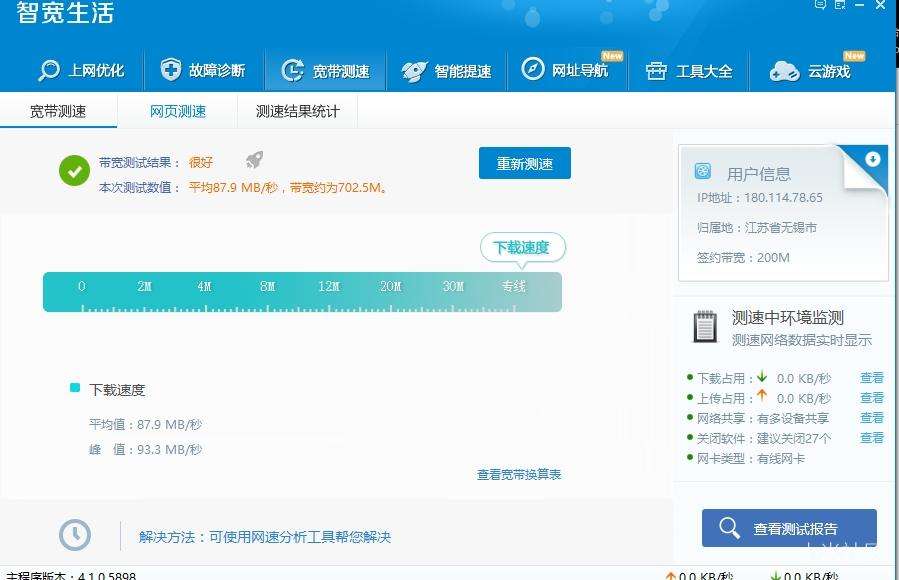Open the 上网优化 section

pyautogui.click(x=81, y=70)
